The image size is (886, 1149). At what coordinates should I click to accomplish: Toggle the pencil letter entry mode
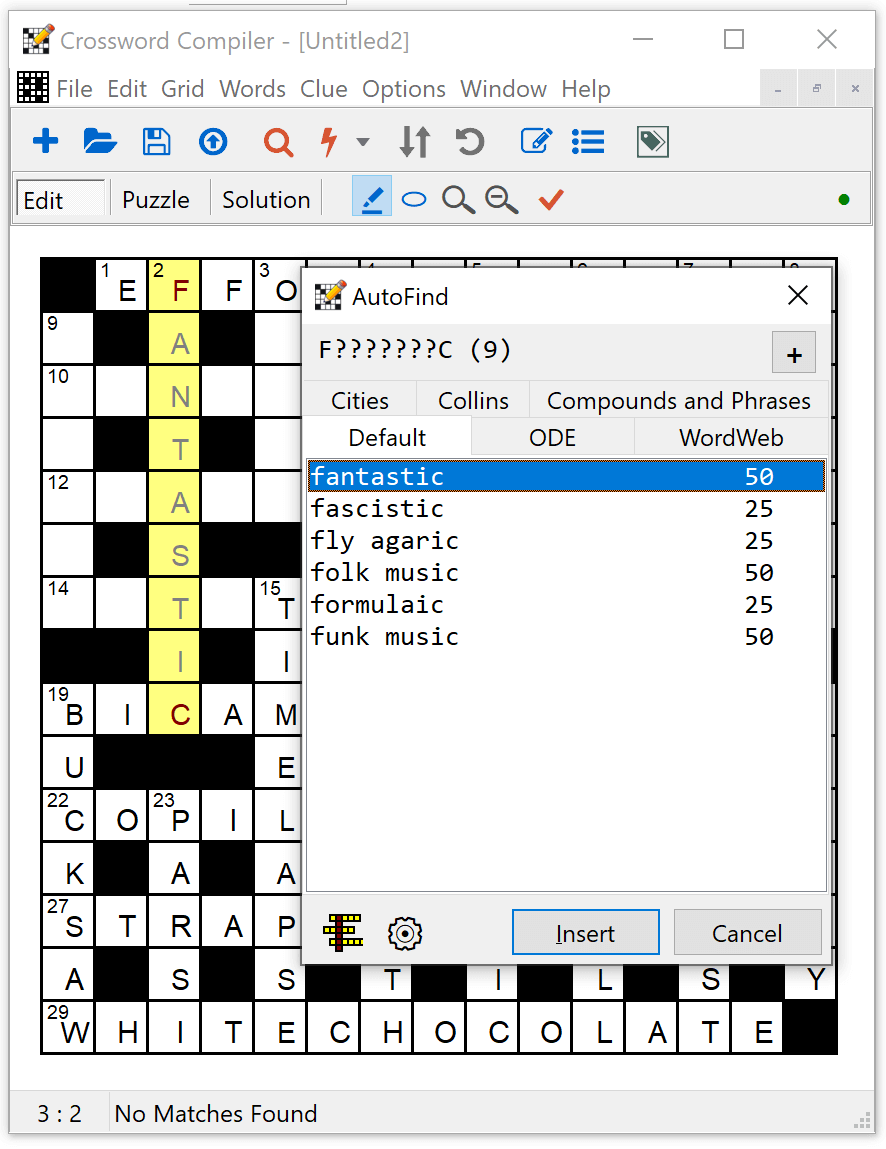(x=371, y=197)
